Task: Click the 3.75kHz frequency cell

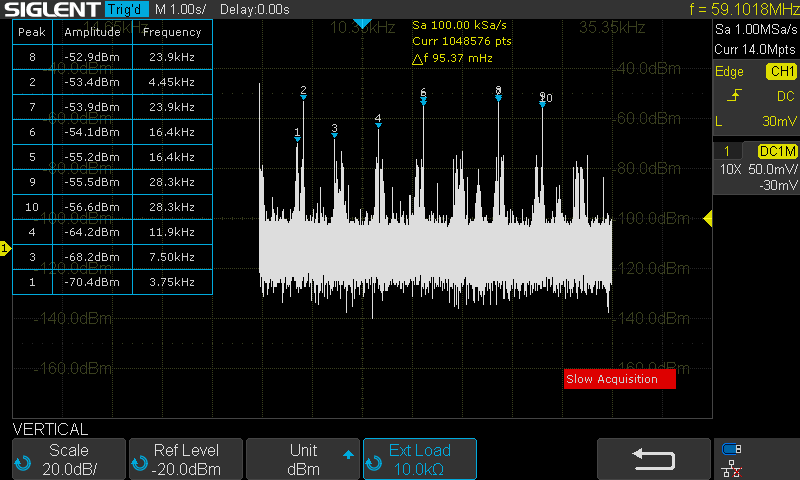Action: point(172,282)
